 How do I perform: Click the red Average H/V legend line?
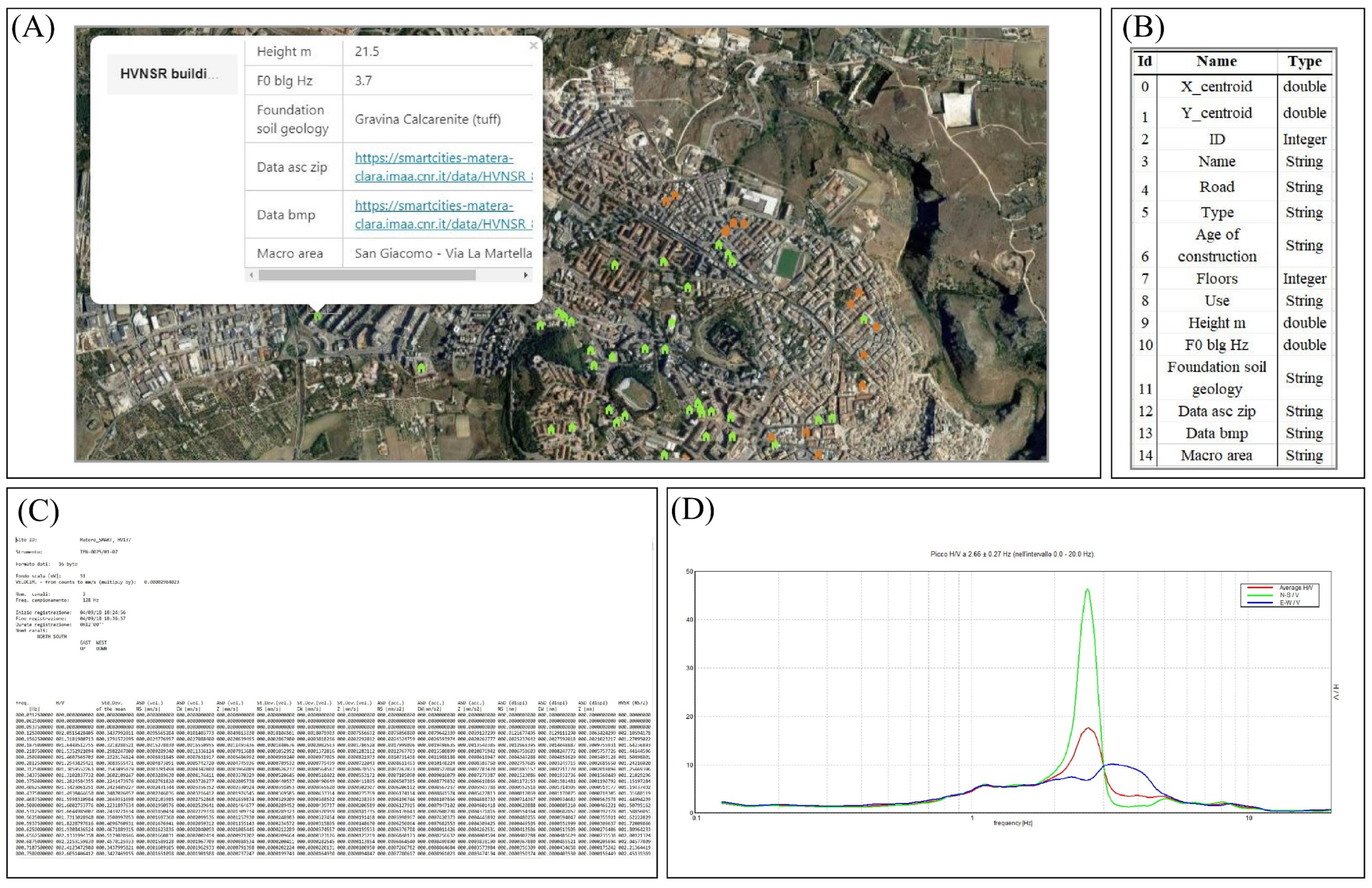click(x=1260, y=588)
